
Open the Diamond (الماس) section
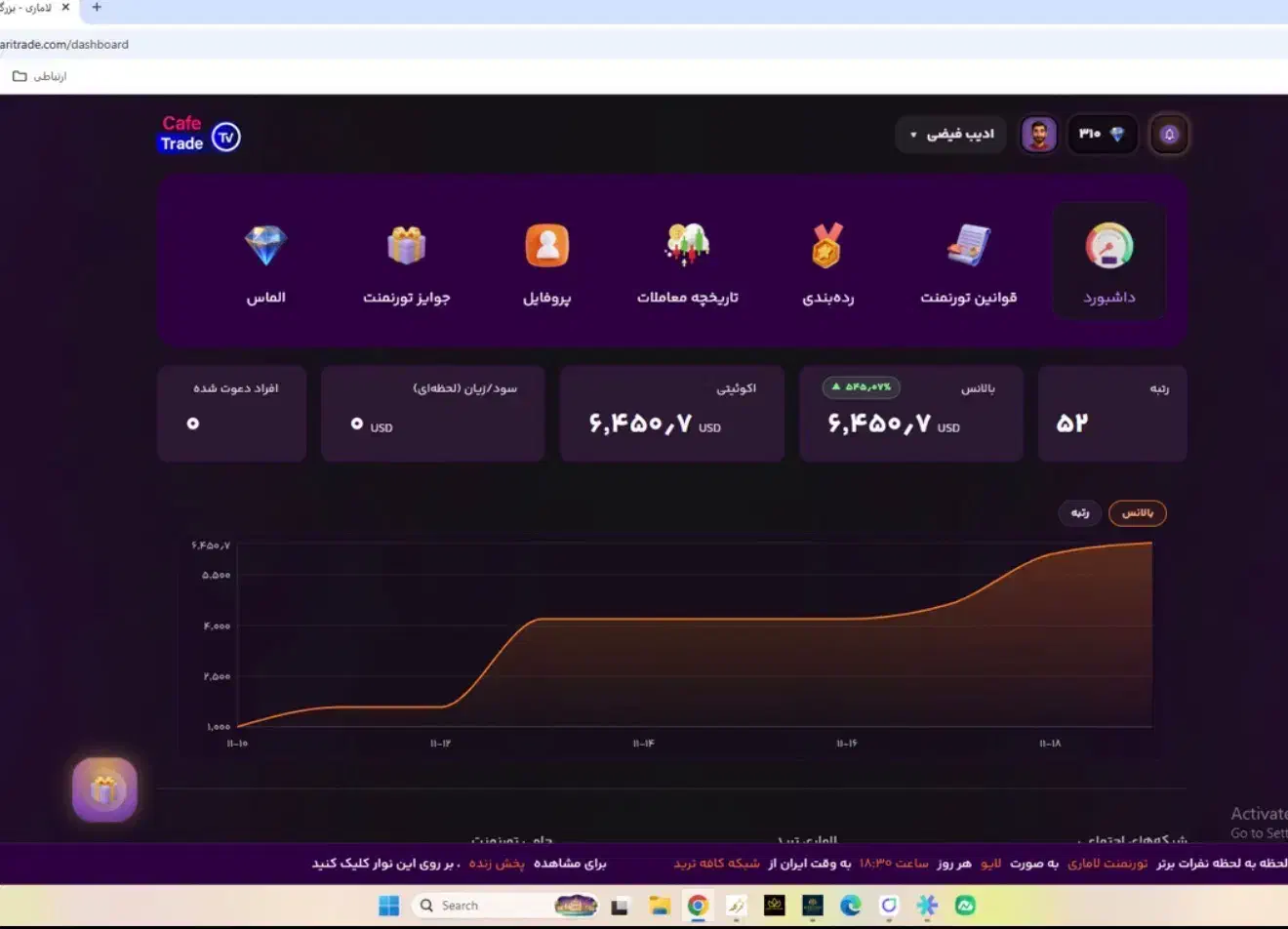[x=265, y=246]
